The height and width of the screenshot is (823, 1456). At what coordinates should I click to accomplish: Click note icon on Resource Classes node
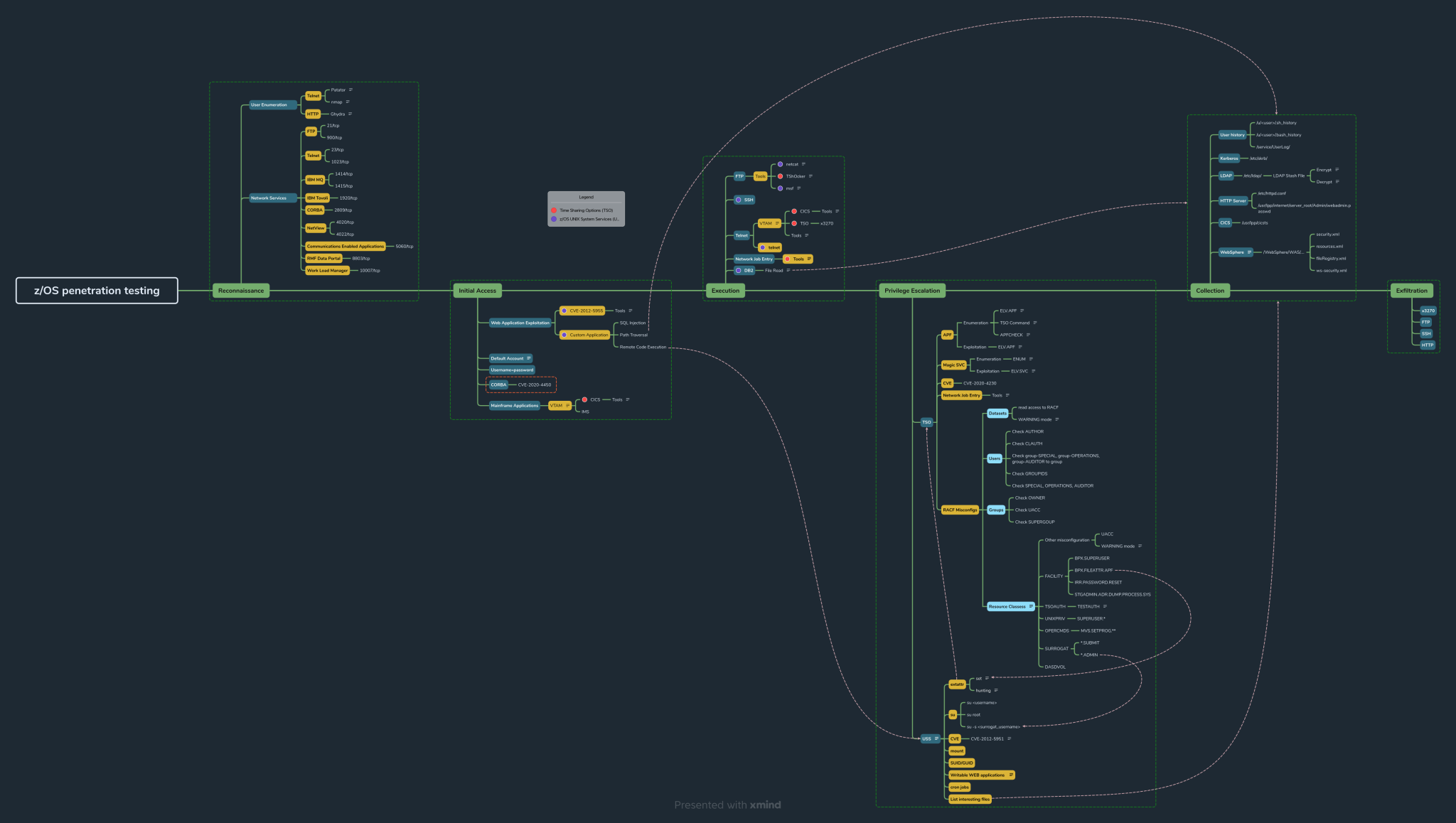(1030, 606)
